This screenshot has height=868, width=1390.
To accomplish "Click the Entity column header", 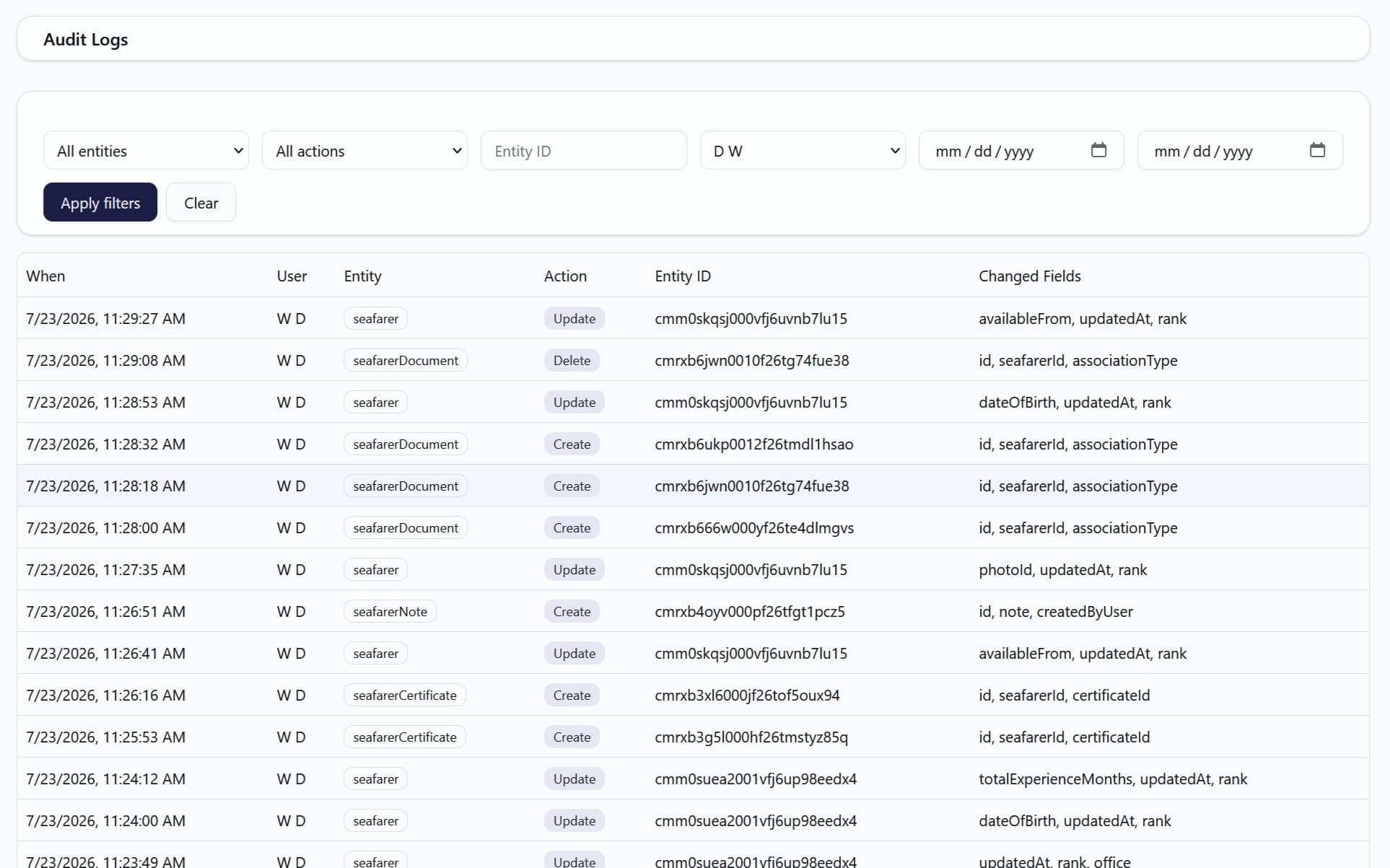I will 362,276.
